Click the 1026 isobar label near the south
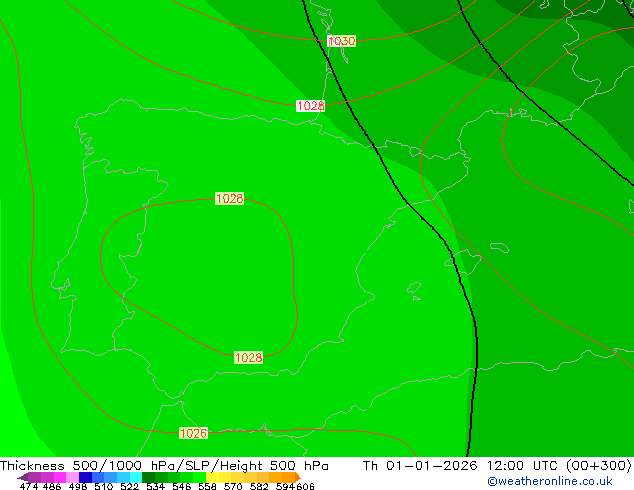The image size is (634, 490). pyautogui.click(x=193, y=433)
